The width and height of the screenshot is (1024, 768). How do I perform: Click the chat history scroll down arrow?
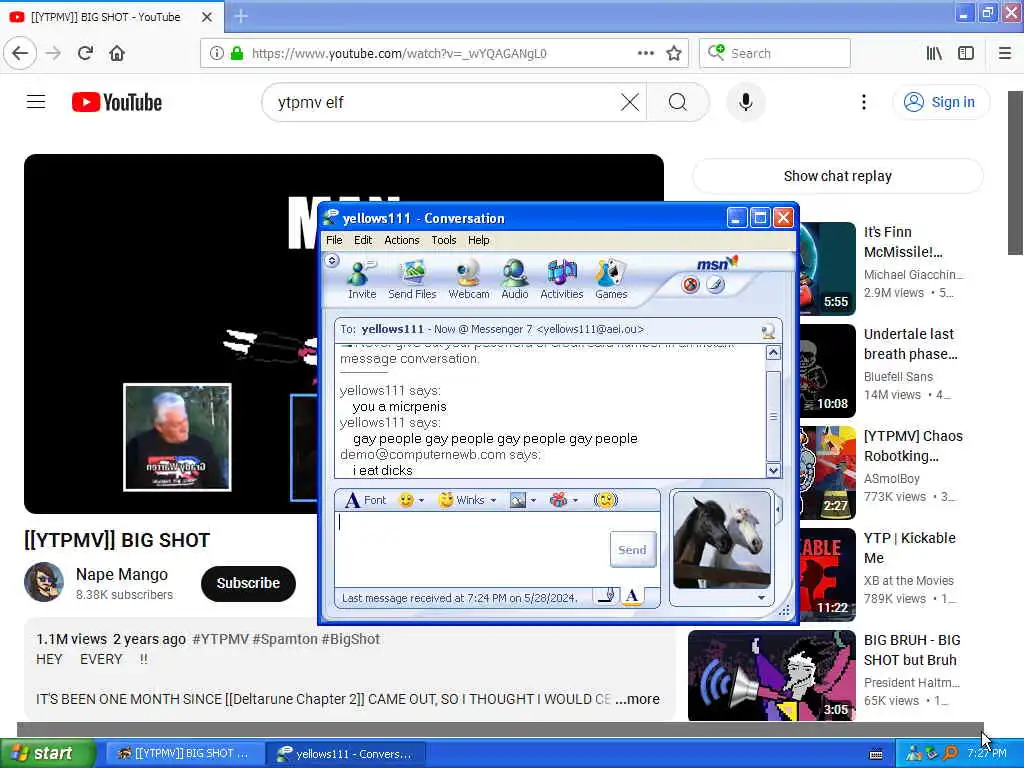(773, 470)
